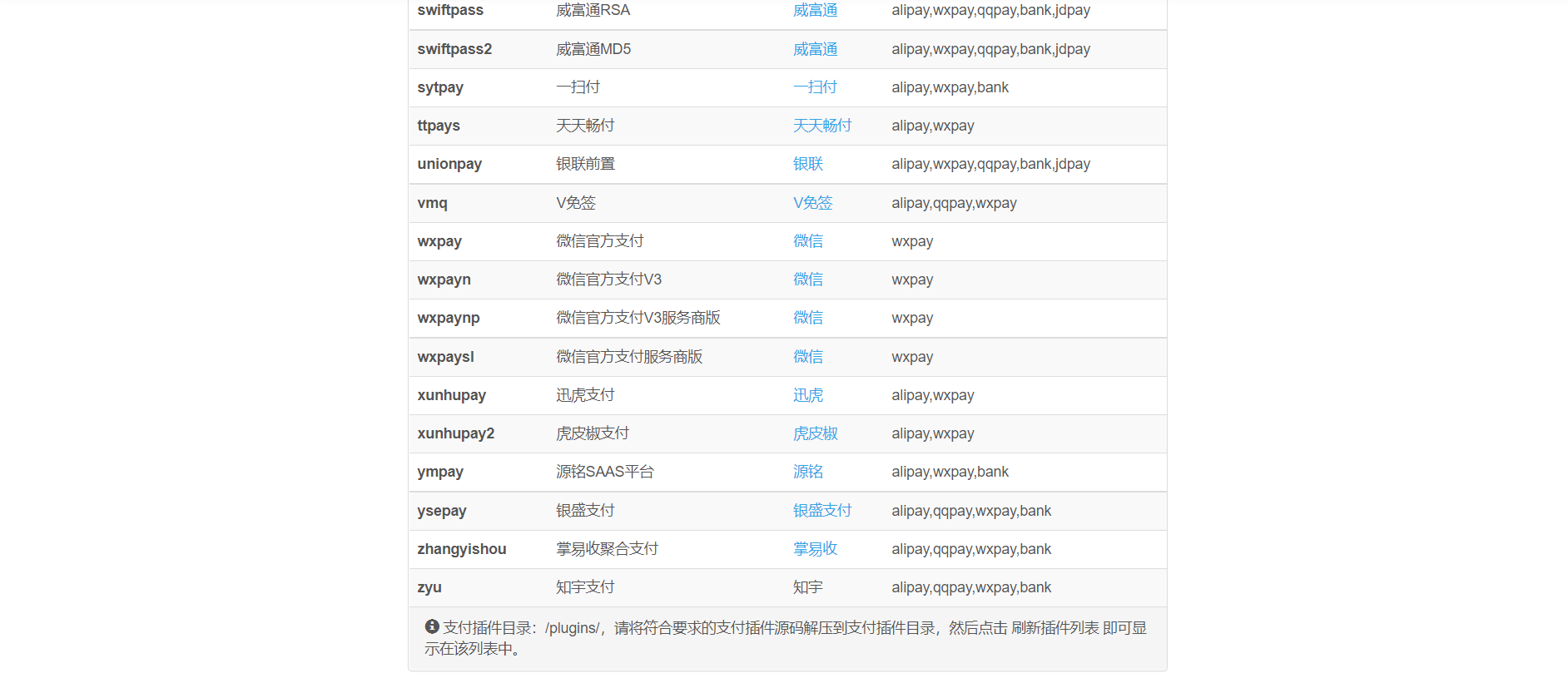The width and height of the screenshot is (1568, 678).
Task: Visit the 银联 link
Action: coord(807,164)
